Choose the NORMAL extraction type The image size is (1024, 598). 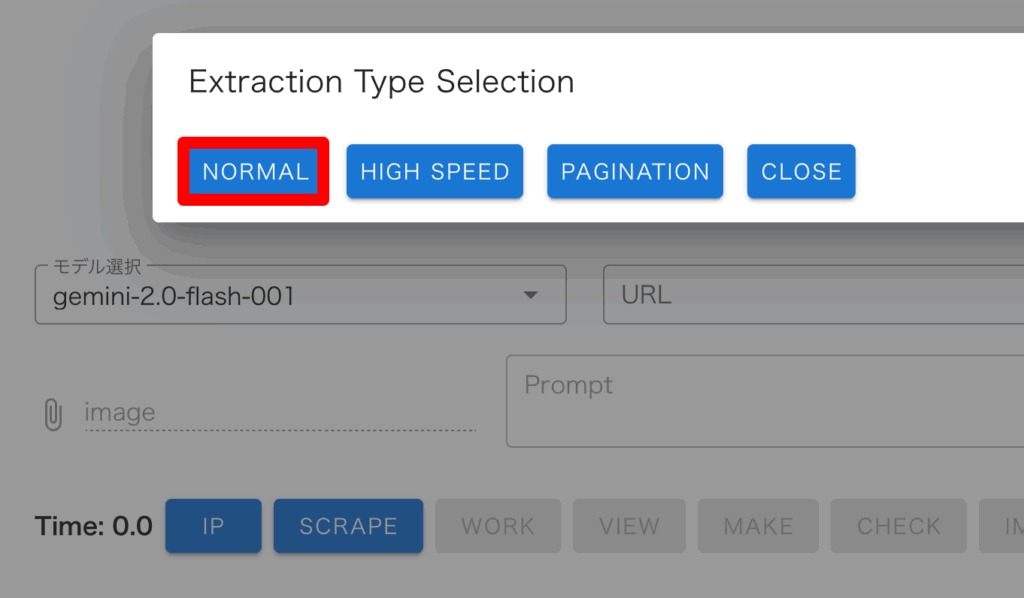click(254, 172)
